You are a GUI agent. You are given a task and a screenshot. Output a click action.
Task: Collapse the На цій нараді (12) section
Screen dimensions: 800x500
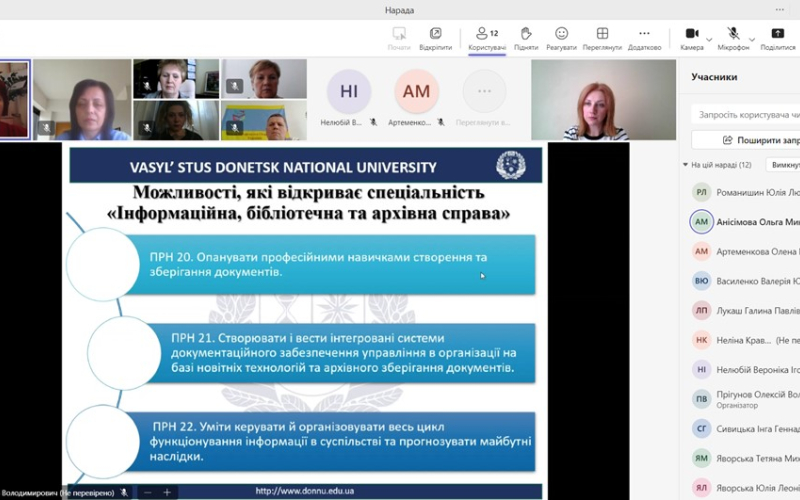685,165
